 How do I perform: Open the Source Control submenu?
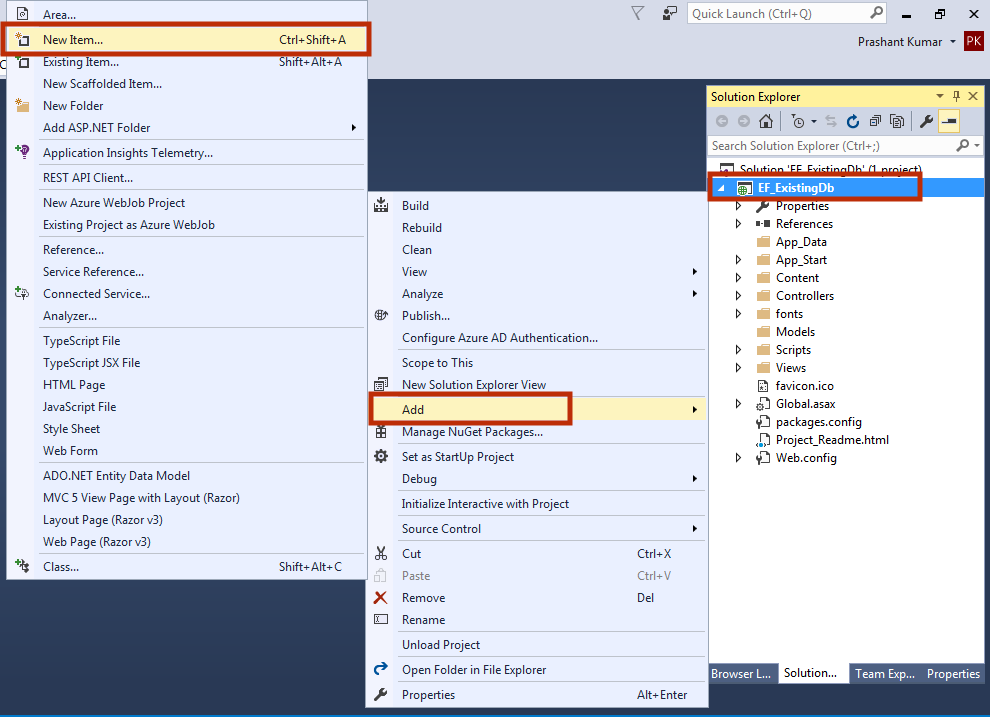tap(537, 529)
